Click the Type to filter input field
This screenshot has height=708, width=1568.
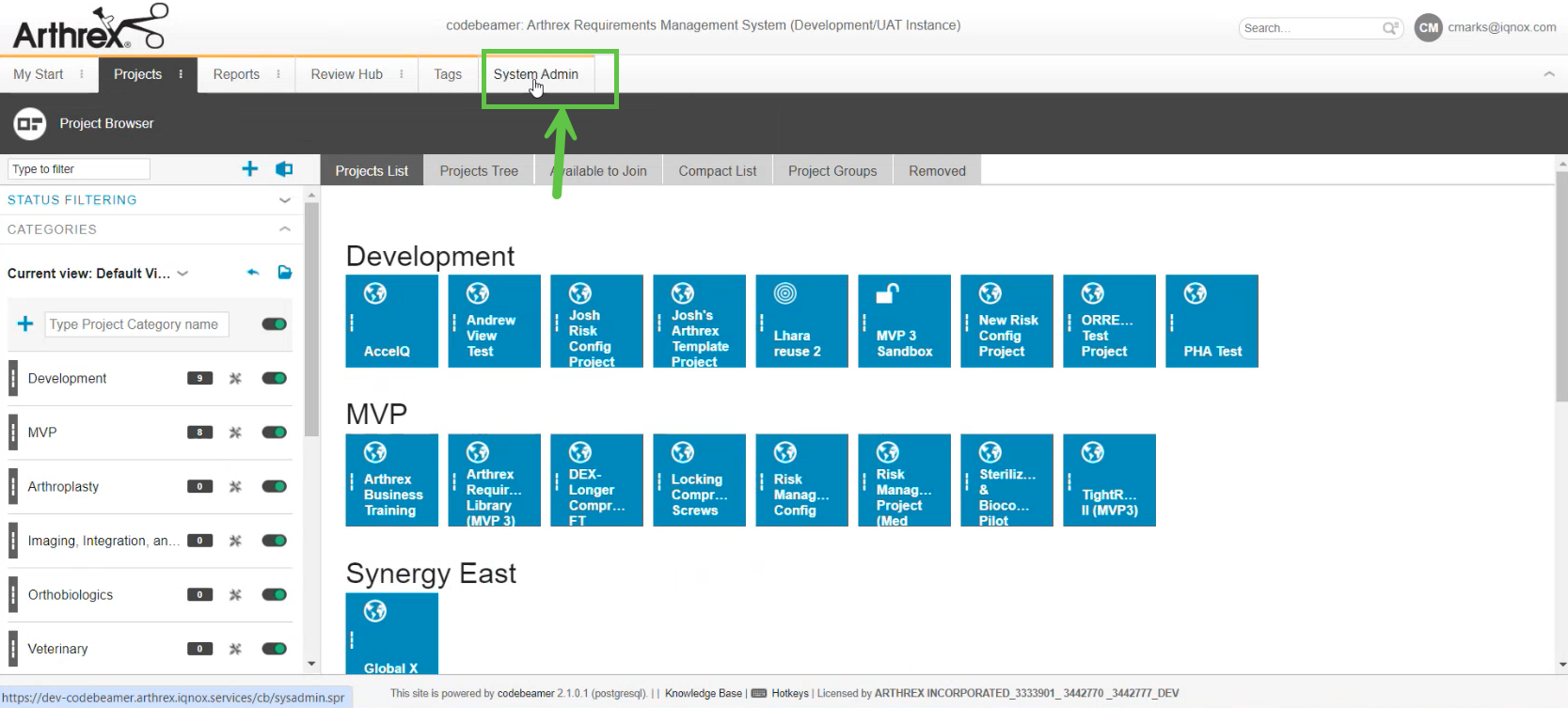click(x=79, y=169)
